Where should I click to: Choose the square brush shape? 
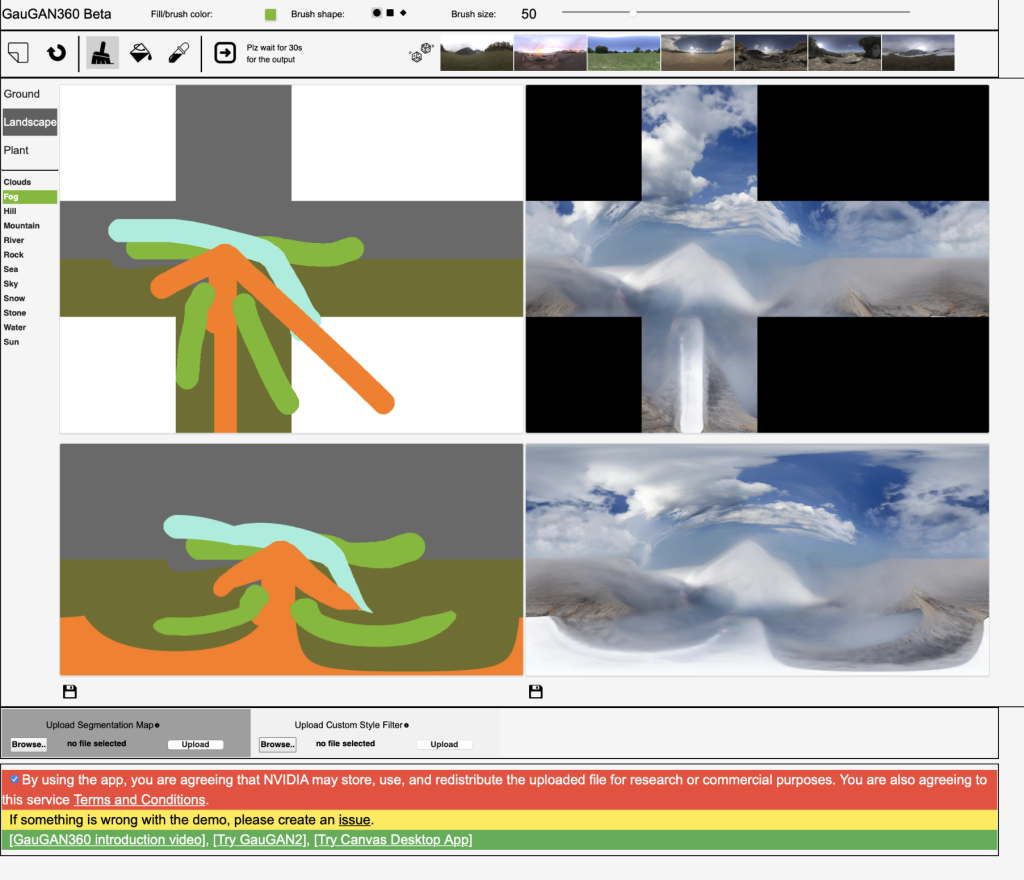(390, 13)
